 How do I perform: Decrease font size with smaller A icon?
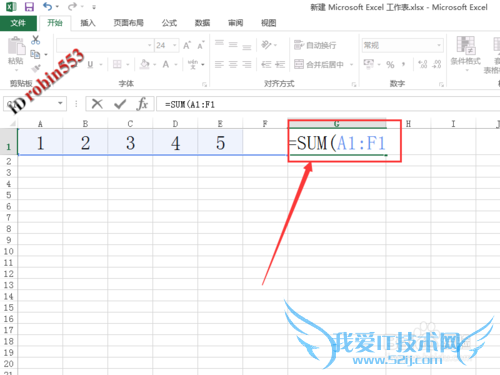[x=201, y=45]
